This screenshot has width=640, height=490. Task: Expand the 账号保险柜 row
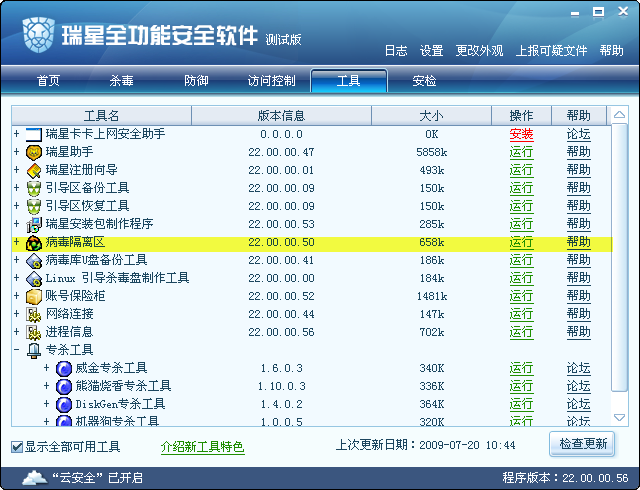16,295
